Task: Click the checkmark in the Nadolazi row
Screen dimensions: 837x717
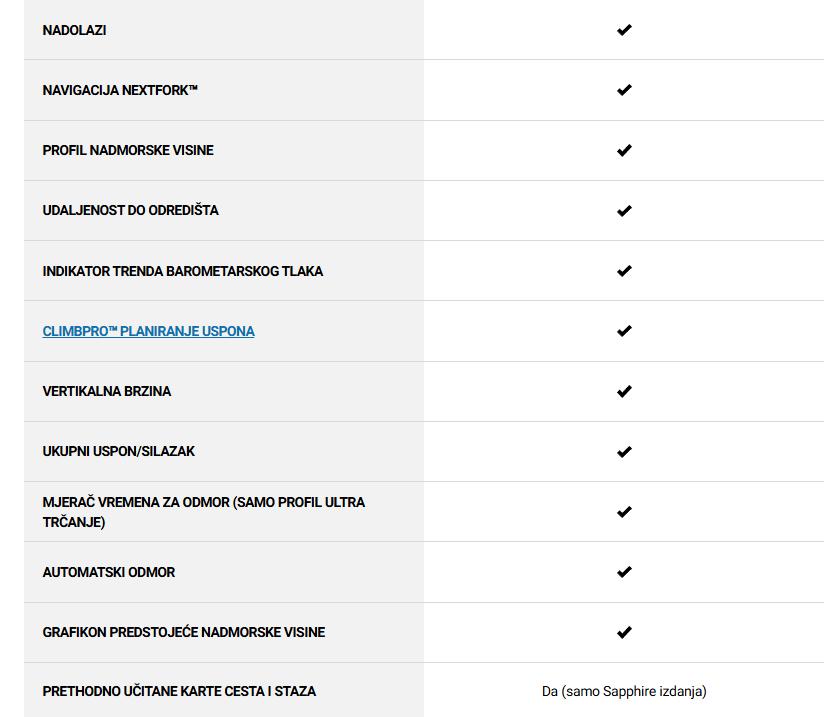Action: click(x=624, y=30)
